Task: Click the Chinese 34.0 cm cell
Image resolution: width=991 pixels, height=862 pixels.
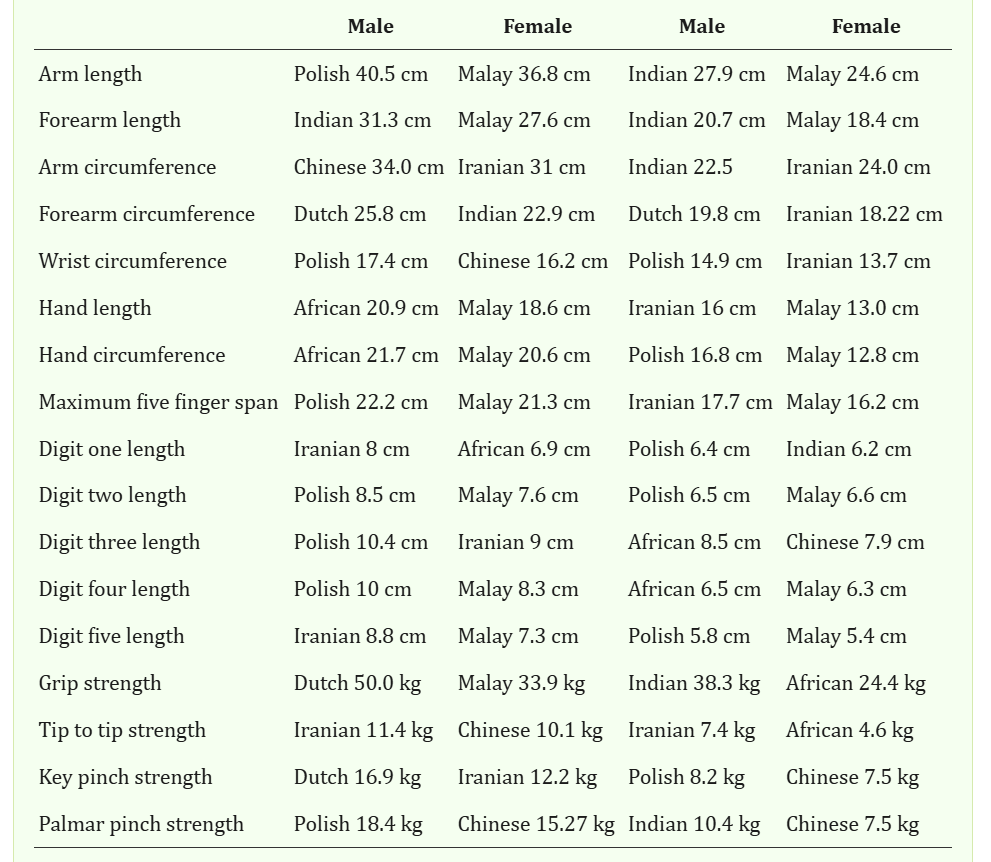Action: pyautogui.click(x=368, y=167)
